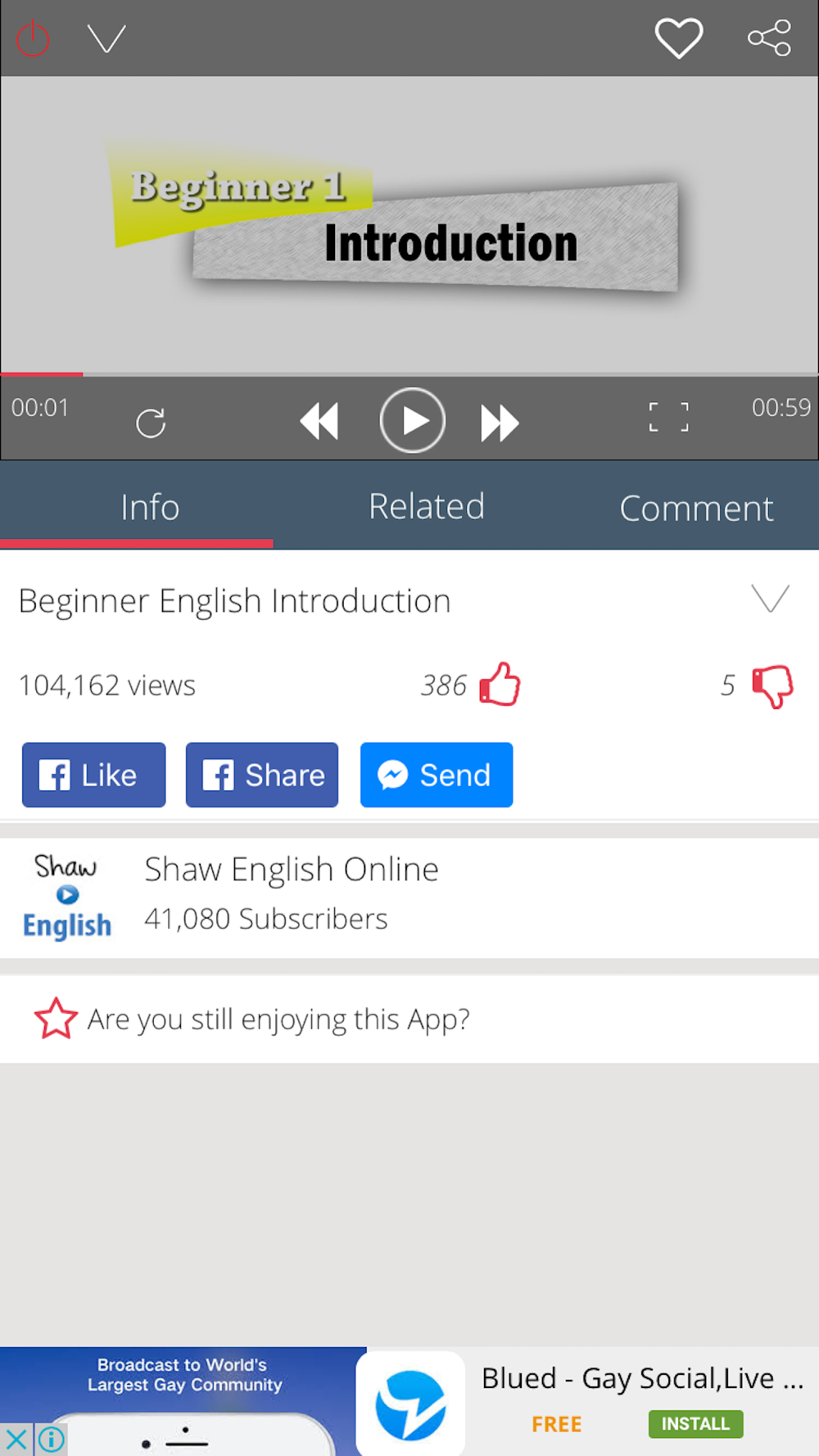Open the ad banner image reading 'Broadcast to World's Largest Gay Community'

[183, 1401]
